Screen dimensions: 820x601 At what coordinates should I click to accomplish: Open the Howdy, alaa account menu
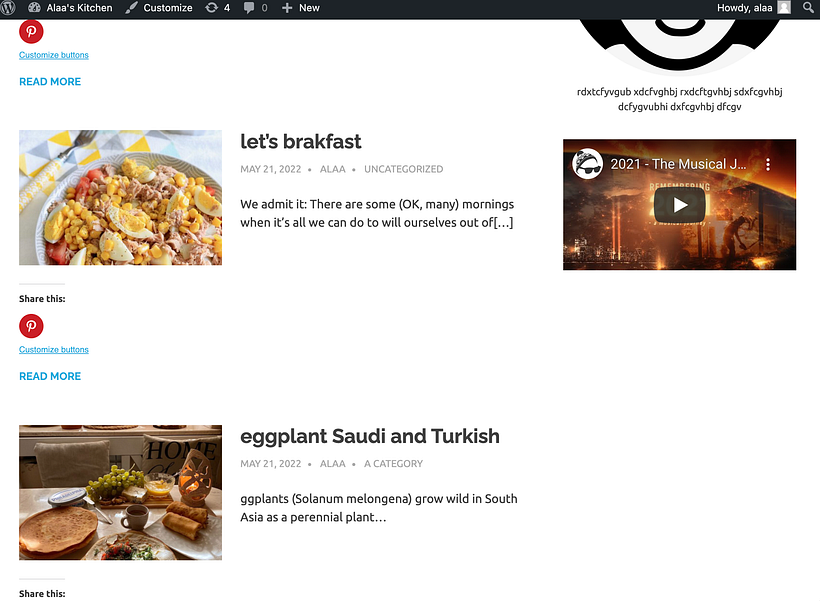point(750,8)
